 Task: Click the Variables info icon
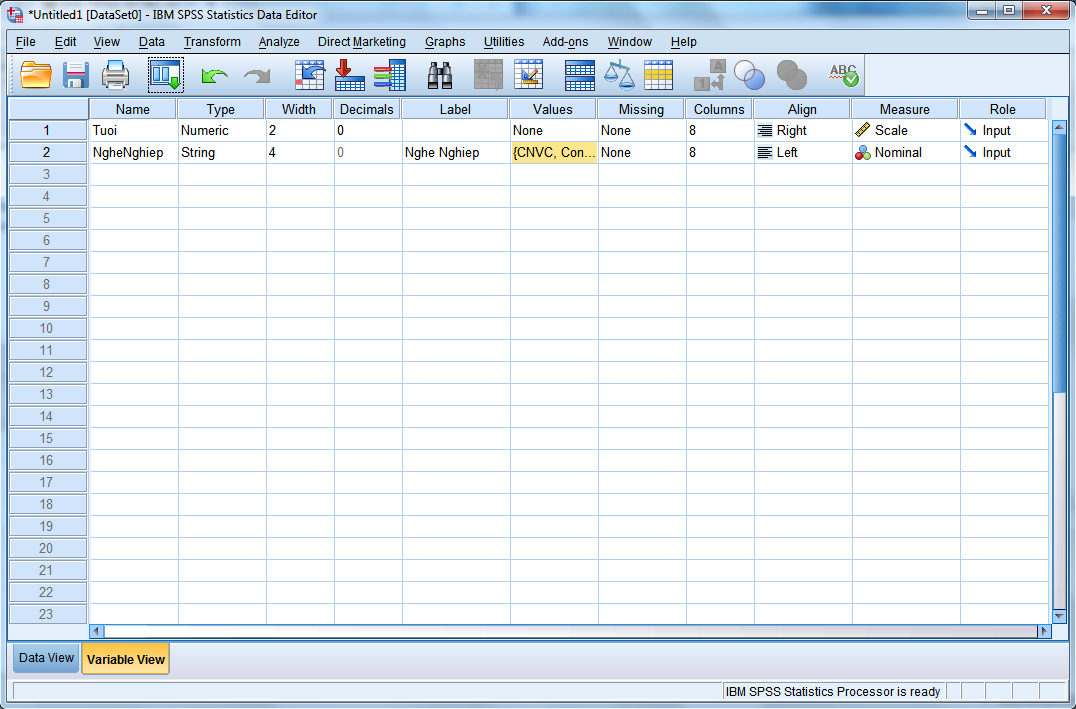pos(390,75)
